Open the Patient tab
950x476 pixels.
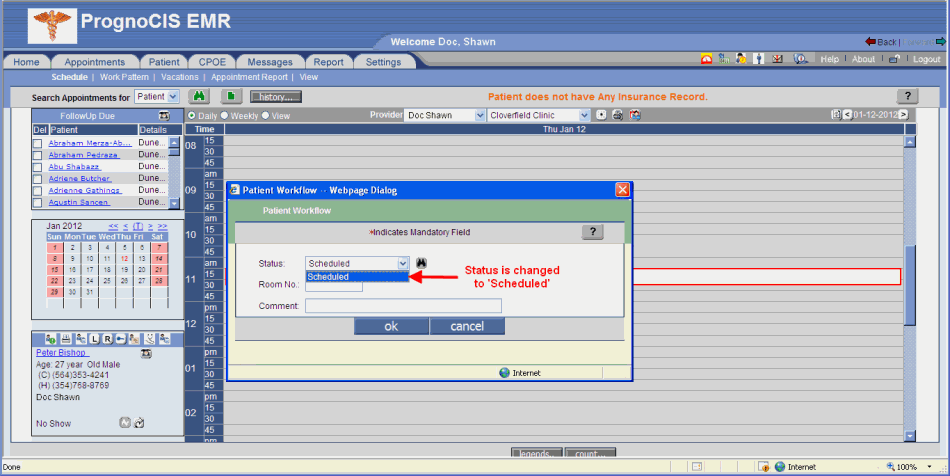point(164,62)
